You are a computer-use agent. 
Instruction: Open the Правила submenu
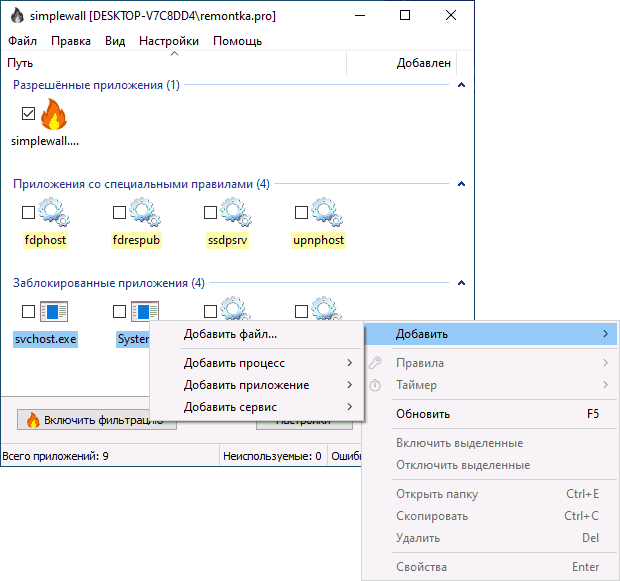(490, 363)
